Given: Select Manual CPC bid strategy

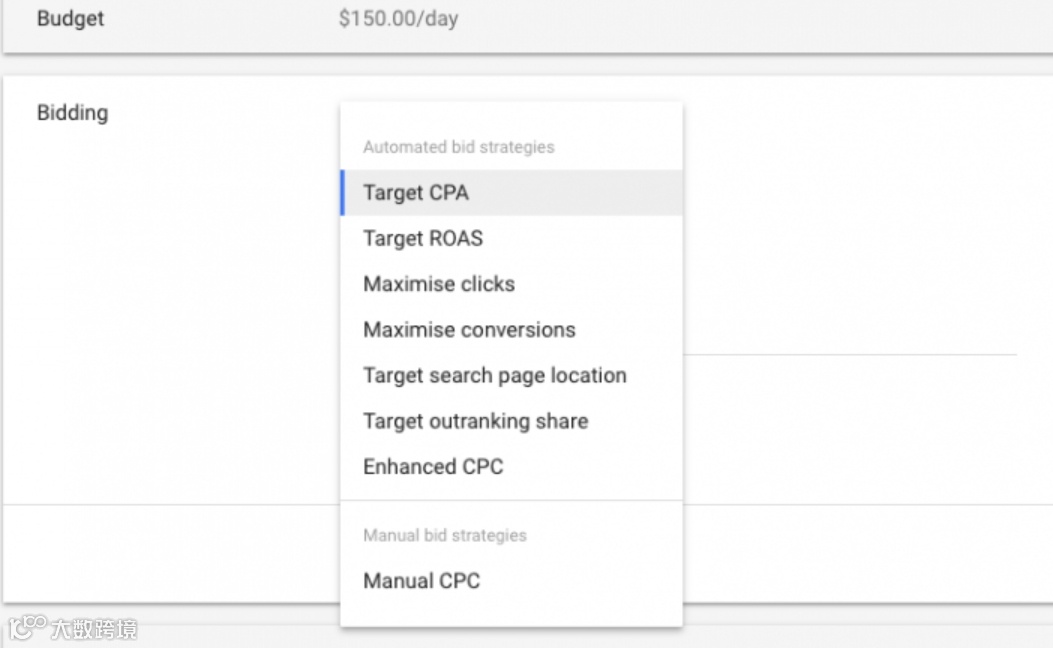Looking at the screenshot, I should coord(421,581).
